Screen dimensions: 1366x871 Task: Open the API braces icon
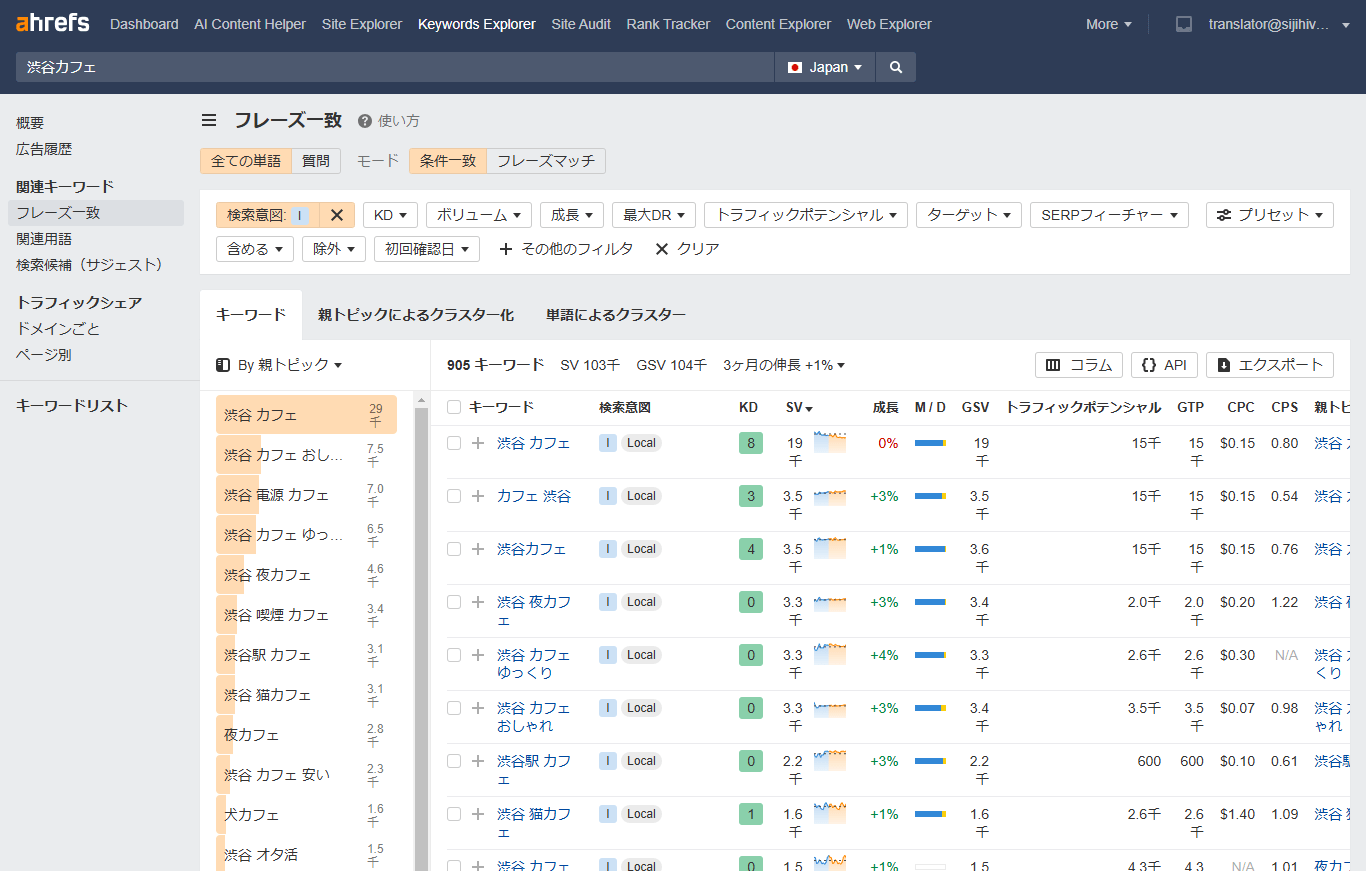(x=1148, y=364)
